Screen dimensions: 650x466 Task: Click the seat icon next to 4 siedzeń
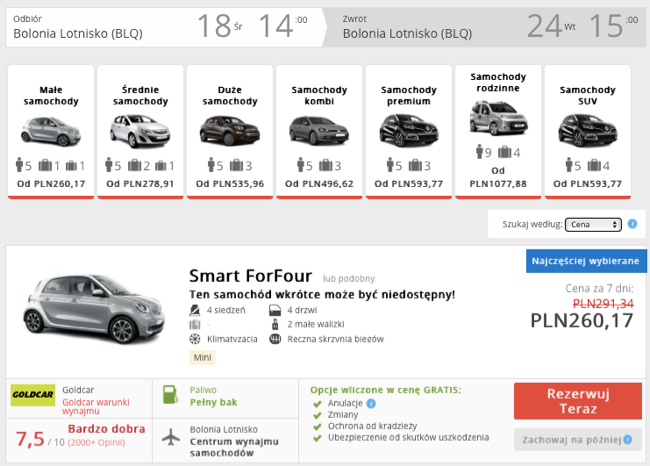pos(195,310)
